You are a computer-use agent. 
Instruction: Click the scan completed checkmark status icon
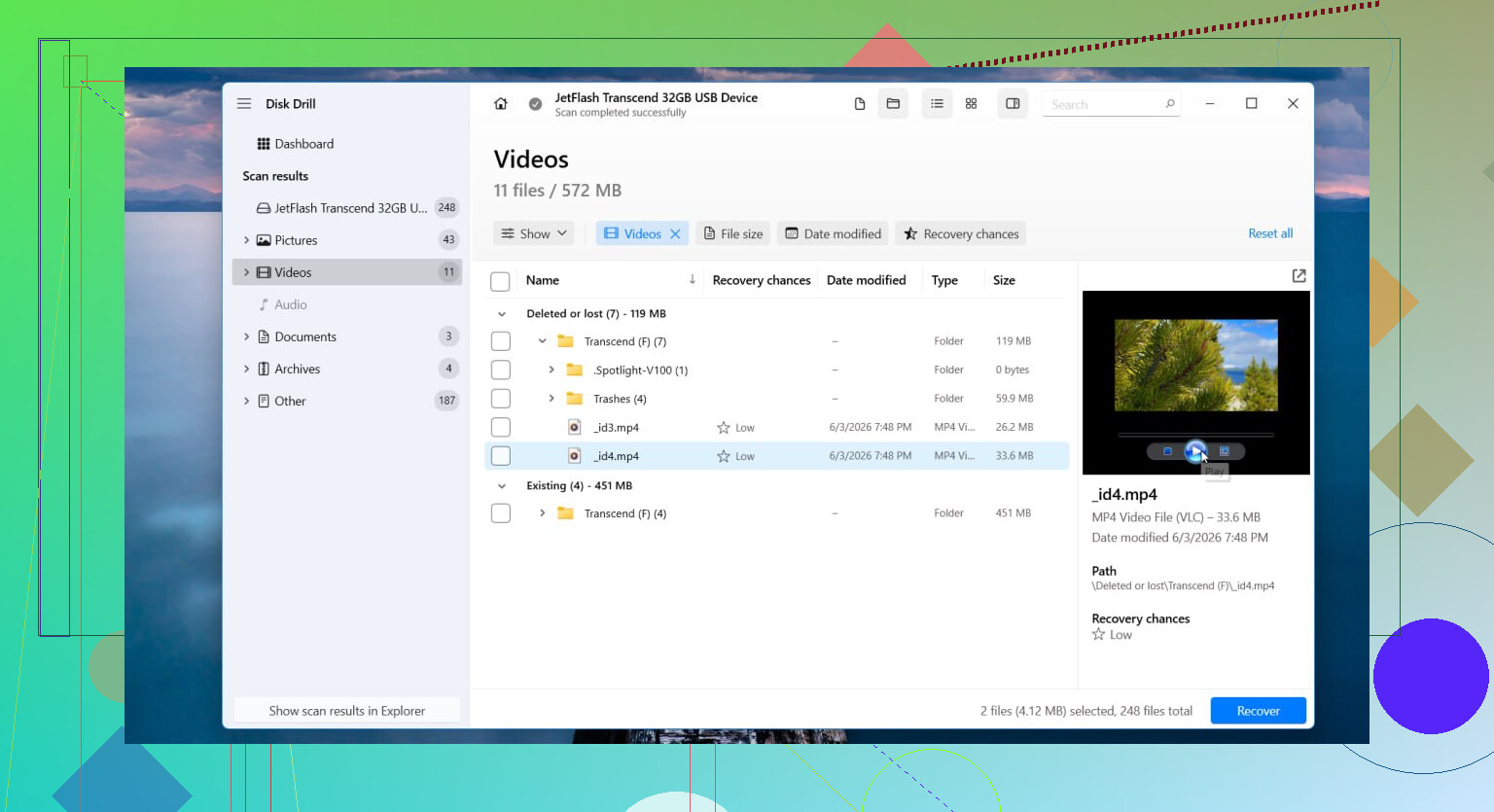[x=535, y=104]
